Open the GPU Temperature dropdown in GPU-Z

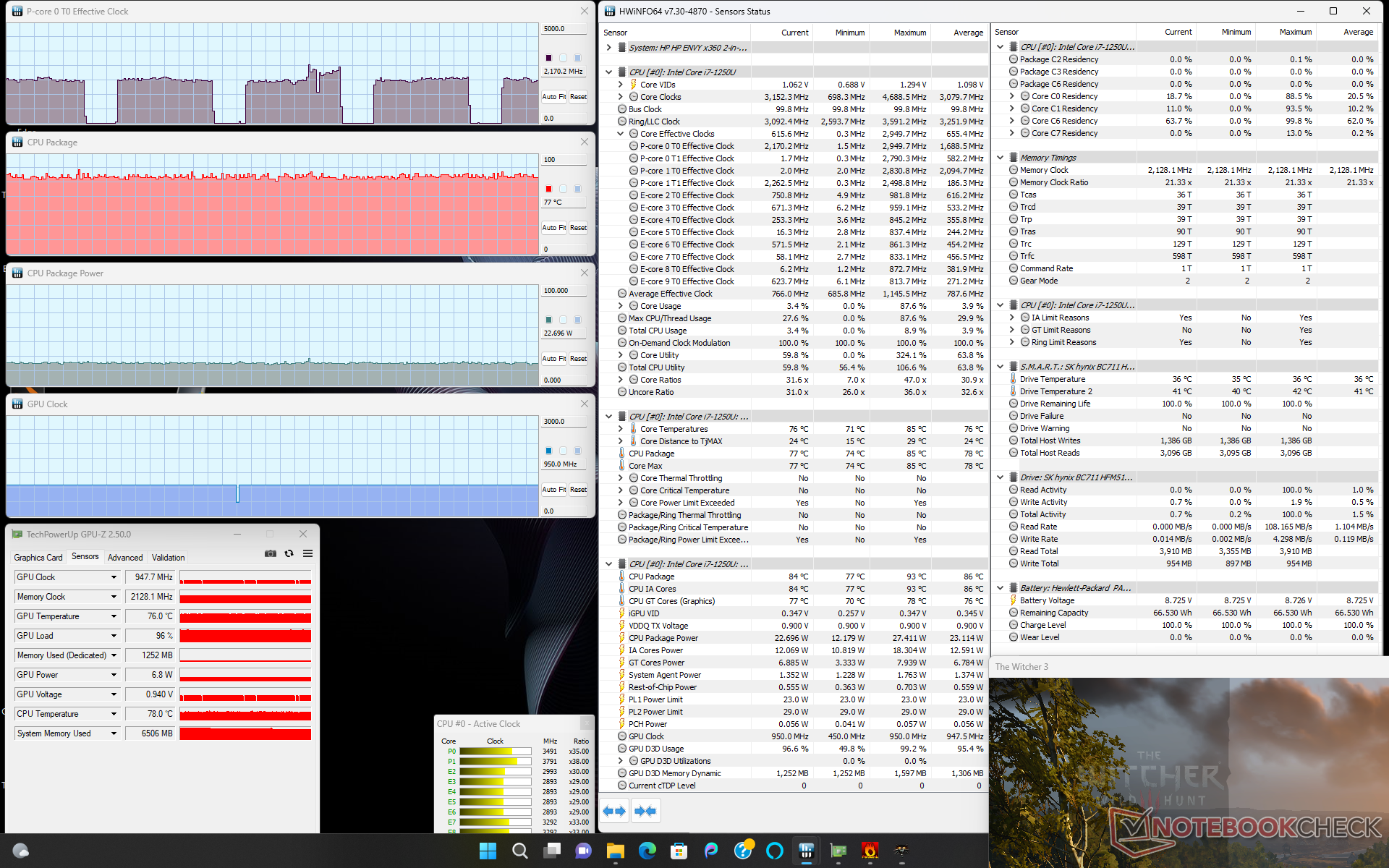pos(114,616)
